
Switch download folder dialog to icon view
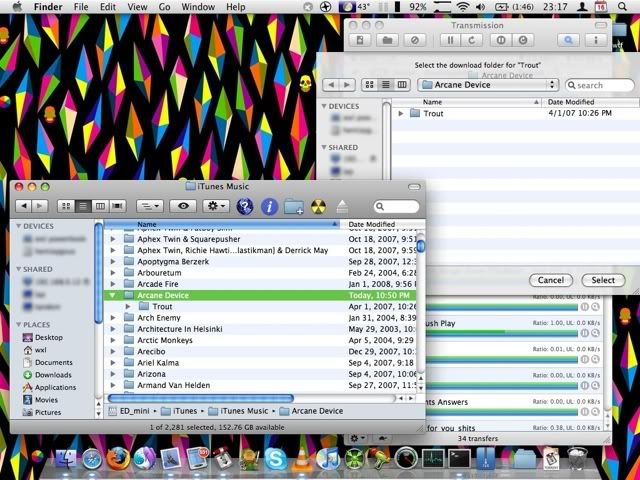[x=369, y=85]
